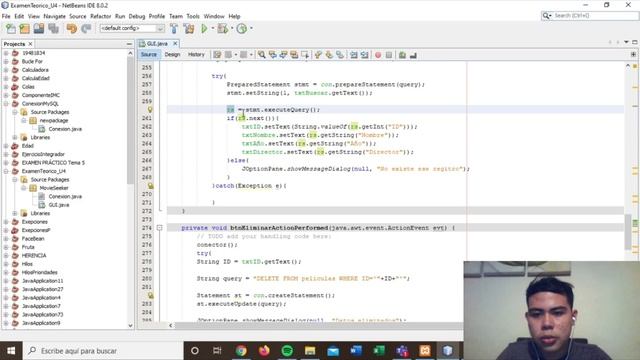Collapse the MovieSeeker package node
Screen dimensions: 640x360
[x=24, y=188]
